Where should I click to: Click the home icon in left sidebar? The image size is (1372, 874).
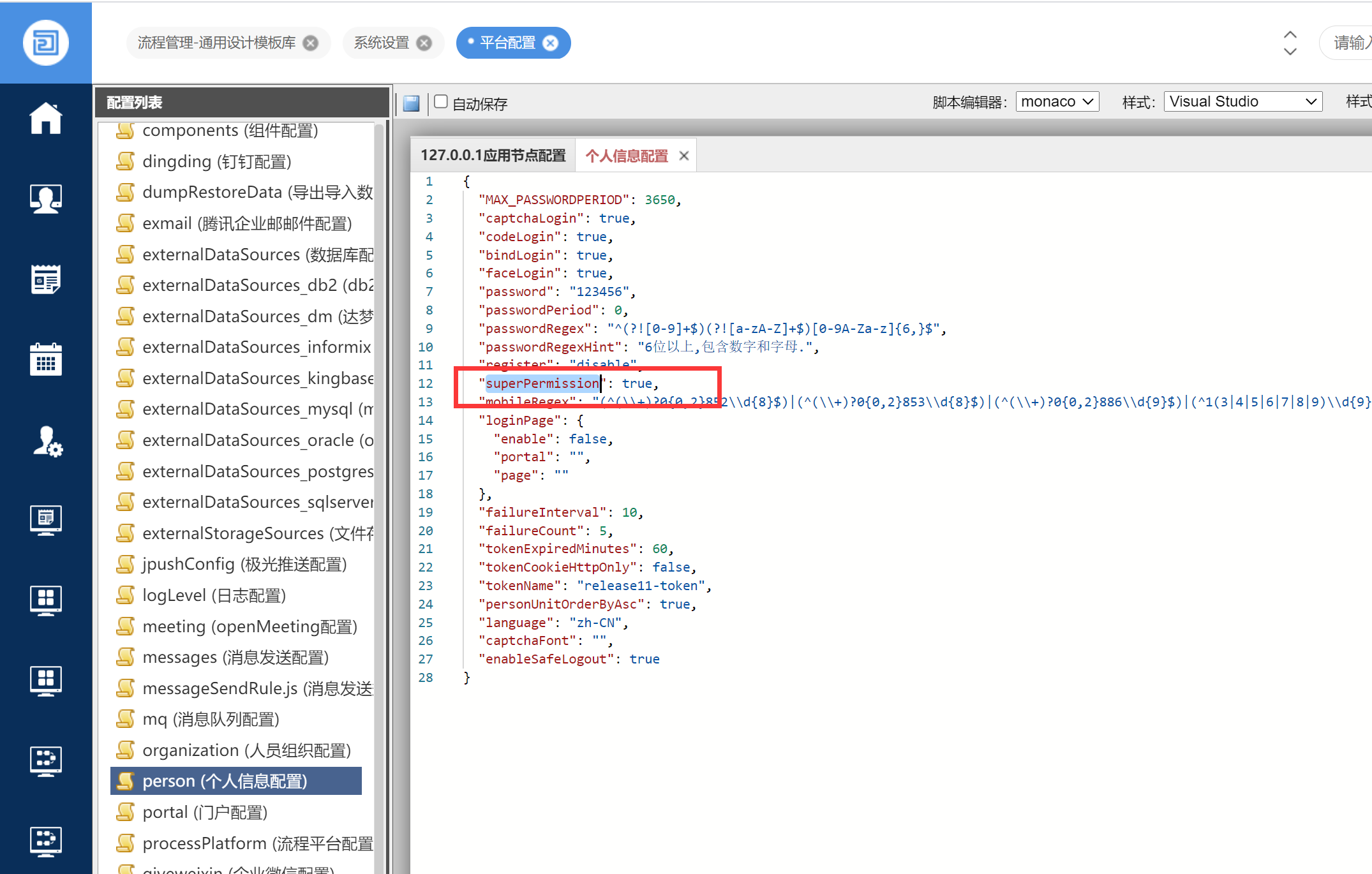click(45, 119)
